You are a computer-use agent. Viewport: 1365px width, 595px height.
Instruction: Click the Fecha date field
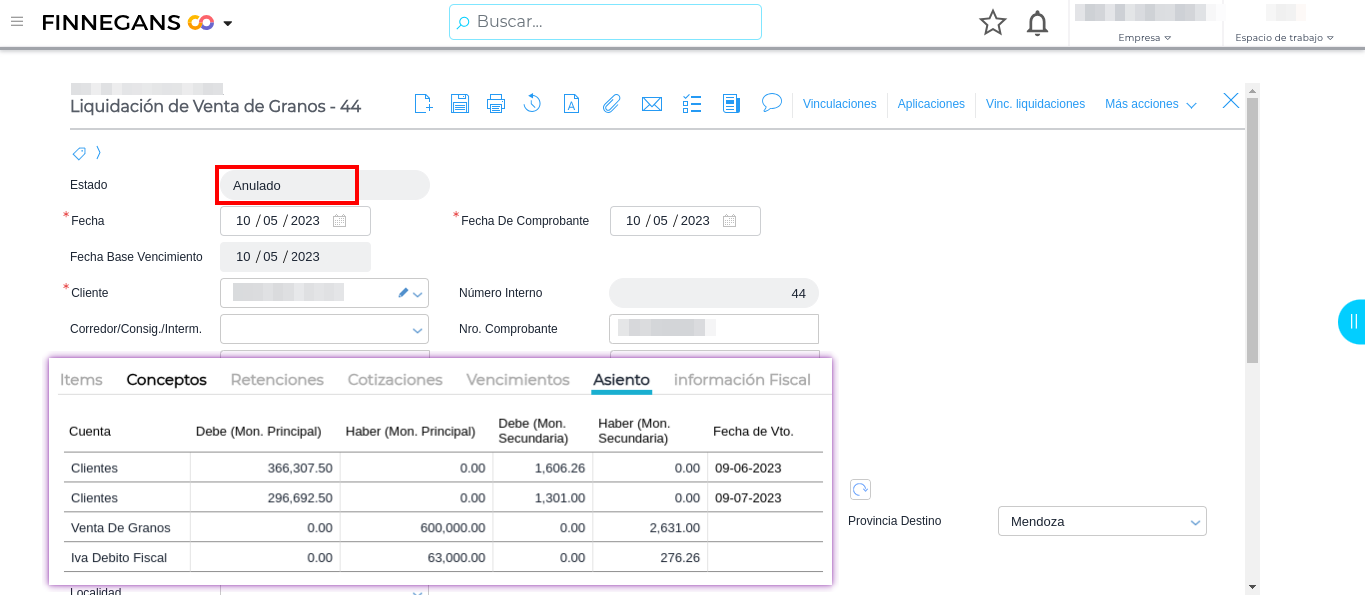(x=295, y=221)
